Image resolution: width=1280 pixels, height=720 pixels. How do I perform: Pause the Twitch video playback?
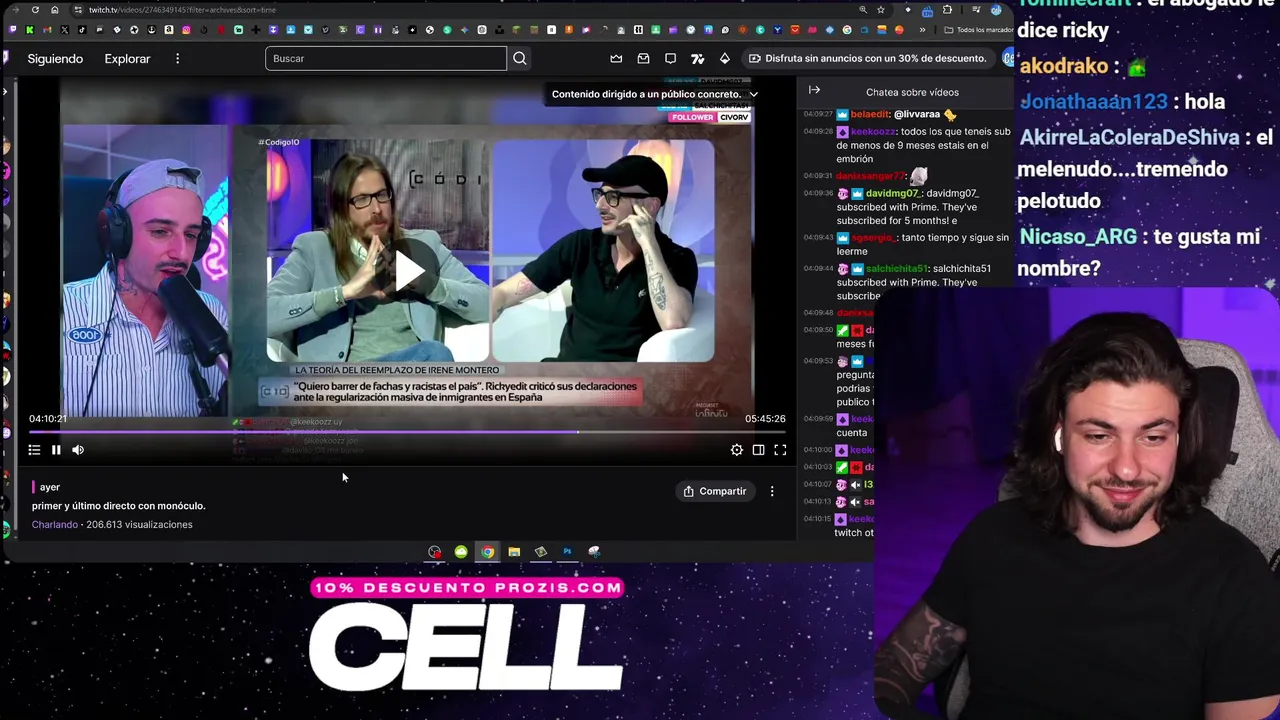(x=56, y=450)
